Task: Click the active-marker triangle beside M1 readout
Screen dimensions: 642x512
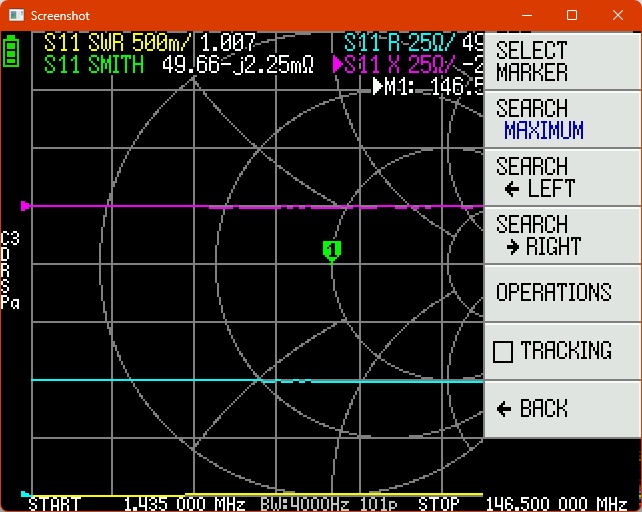Action: [379, 87]
